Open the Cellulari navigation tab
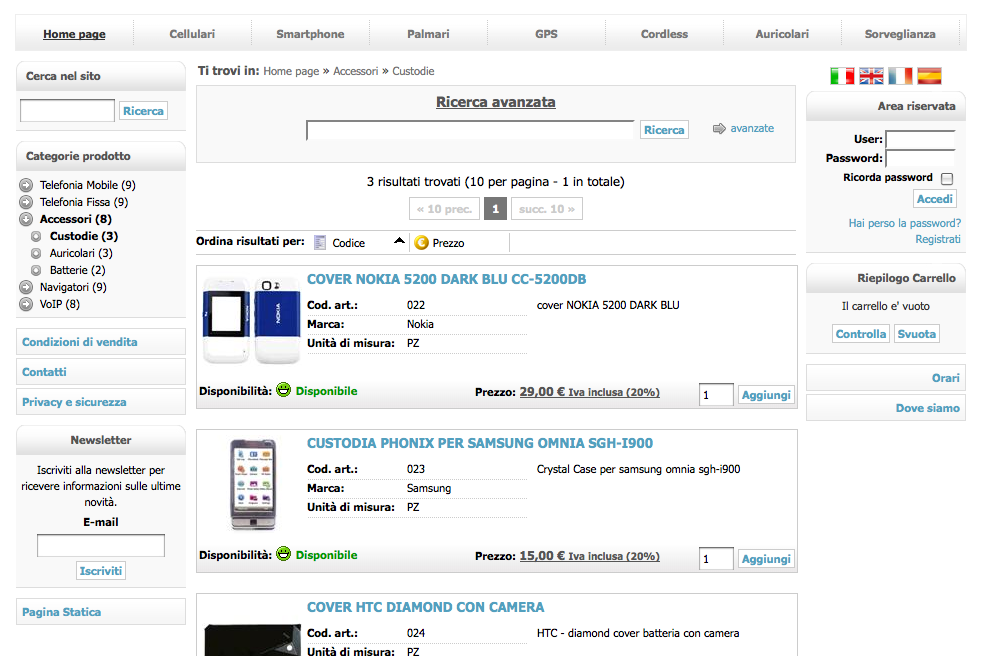Image resolution: width=983 pixels, height=656 pixels. tap(192, 34)
